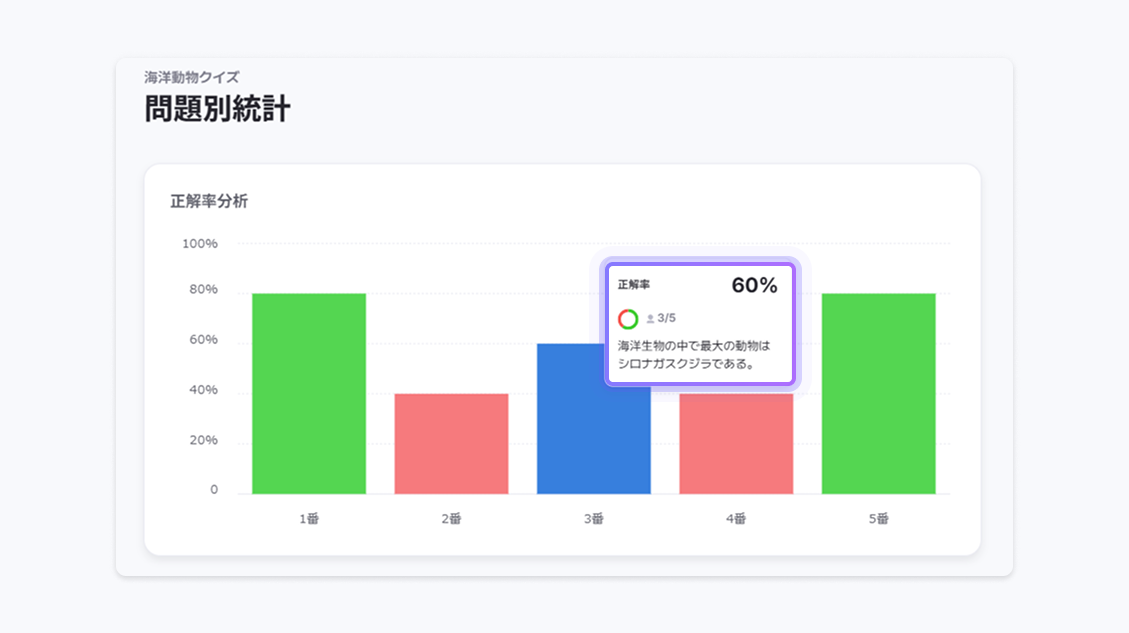Click the 60% value in the tooltip

pos(754,286)
